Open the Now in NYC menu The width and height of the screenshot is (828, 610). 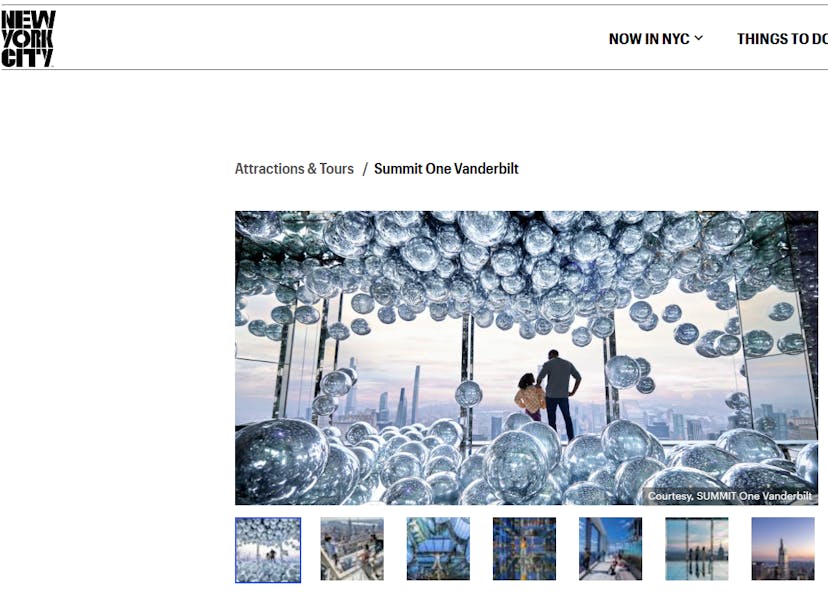pos(656,39)
